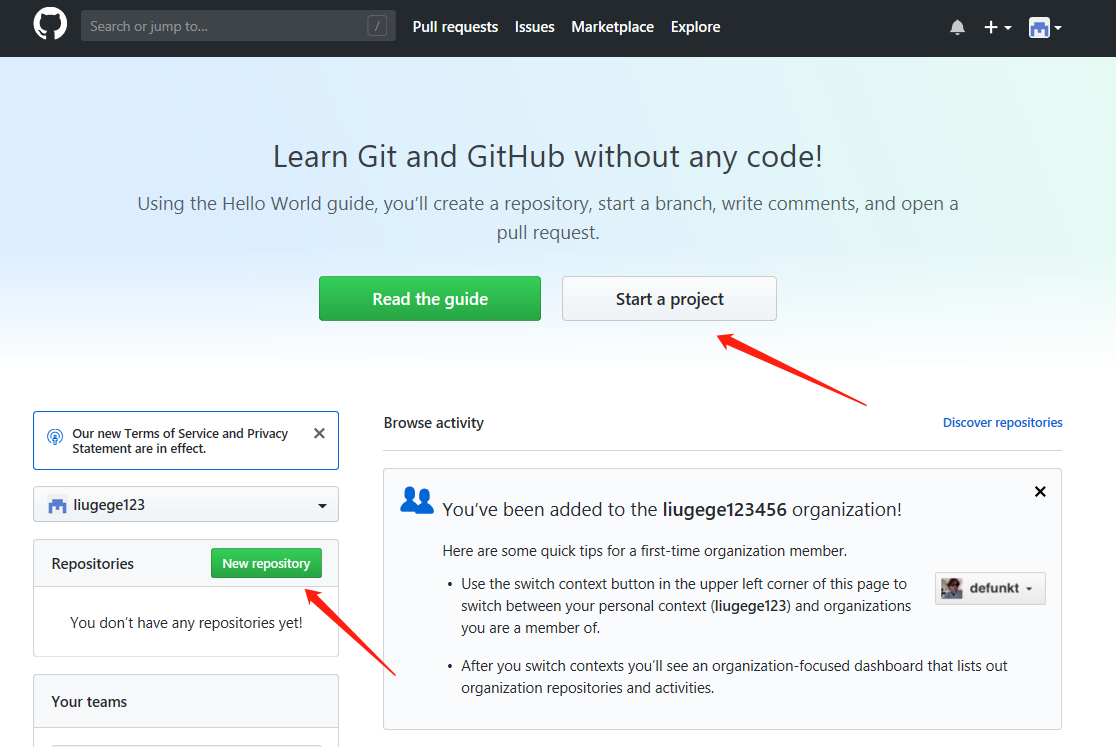Image resolution: width=1116 pixels, height=747 pixels.
Task: Follow the Discover repositories link
Action: click(x=1002, y=423)
